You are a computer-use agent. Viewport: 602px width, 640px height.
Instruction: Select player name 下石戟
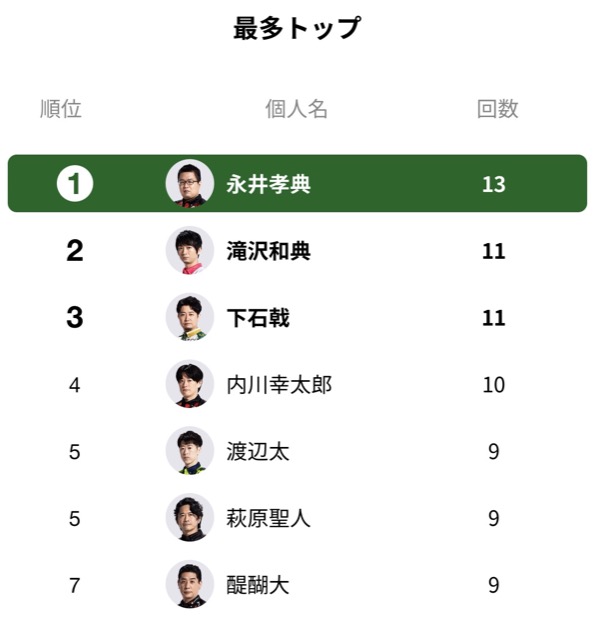click(x=258, y=318)
